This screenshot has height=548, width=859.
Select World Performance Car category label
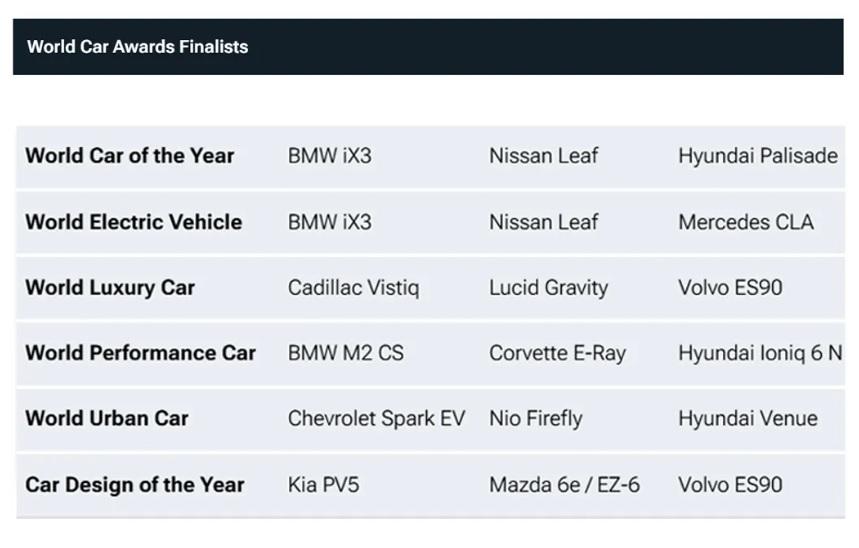tap(141, 353)
